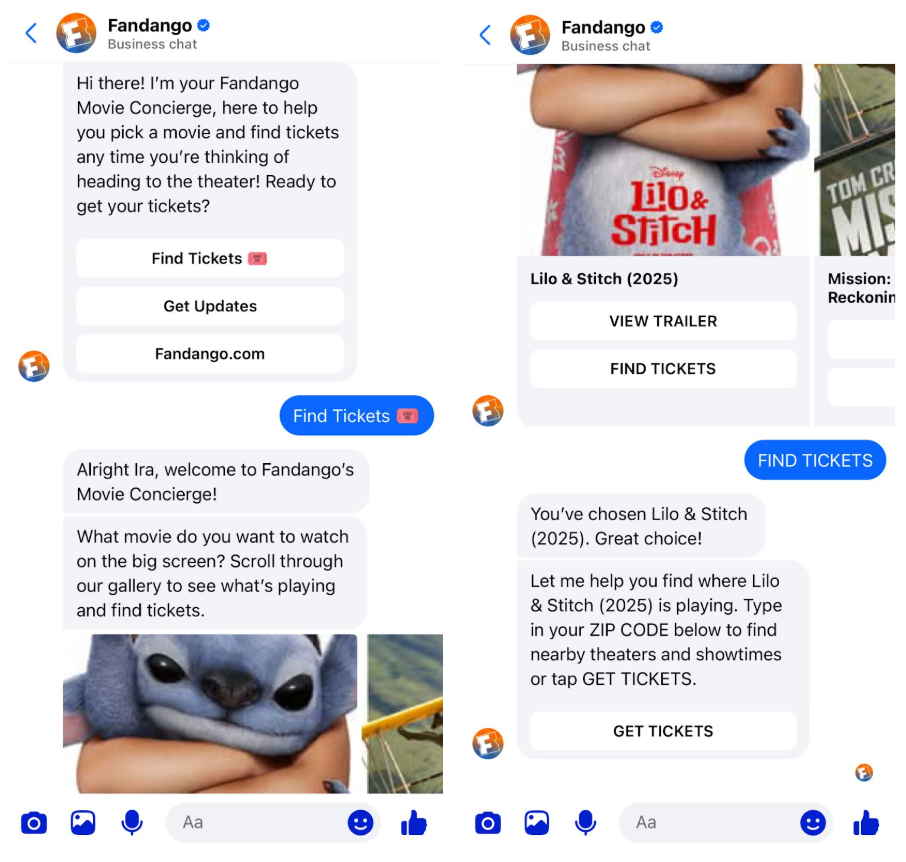Choose the Get Updates option
The height and width of the screenshot is (862, 906).
(x=210, y=306)
